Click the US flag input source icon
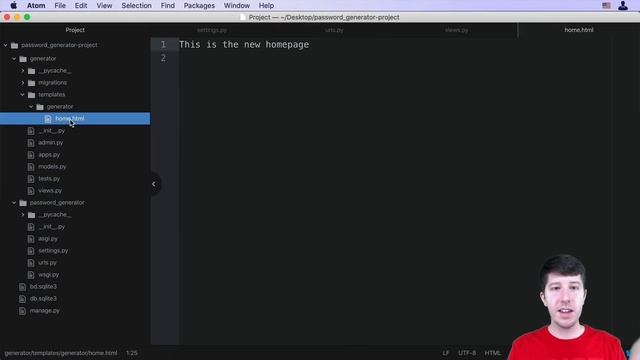 pyautogui.click(x=606, y=6)
